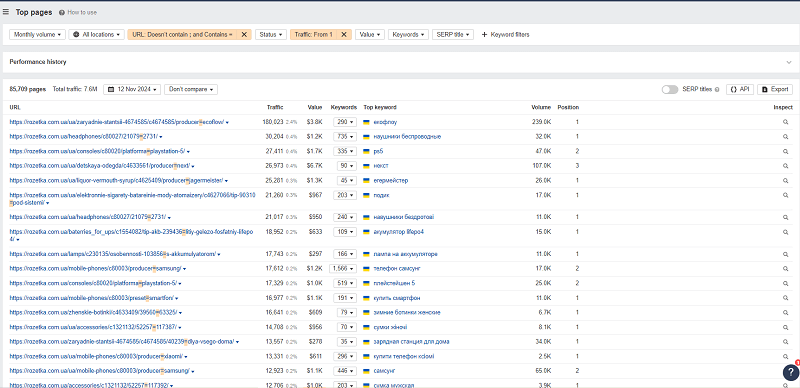Inspect the телефон самсунг row magnifier
Image resolution: width=800 pixels, height=388 pixels.
click(786, 269)
